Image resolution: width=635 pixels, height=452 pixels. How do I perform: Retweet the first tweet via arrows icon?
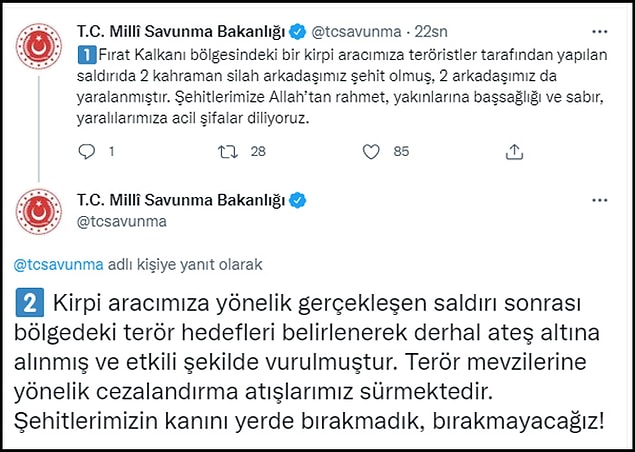pyautogui.click(x=228, y=151)
